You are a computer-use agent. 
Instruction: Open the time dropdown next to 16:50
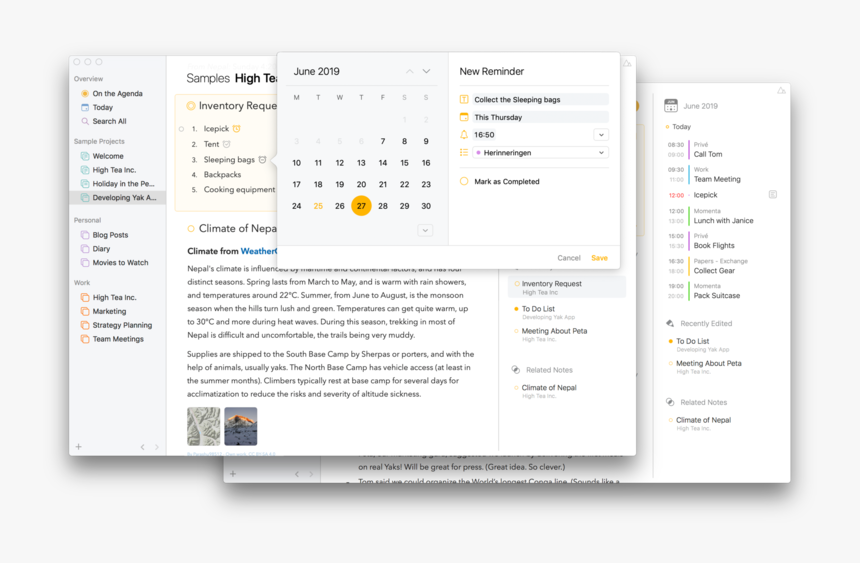[x=601, y=134]
